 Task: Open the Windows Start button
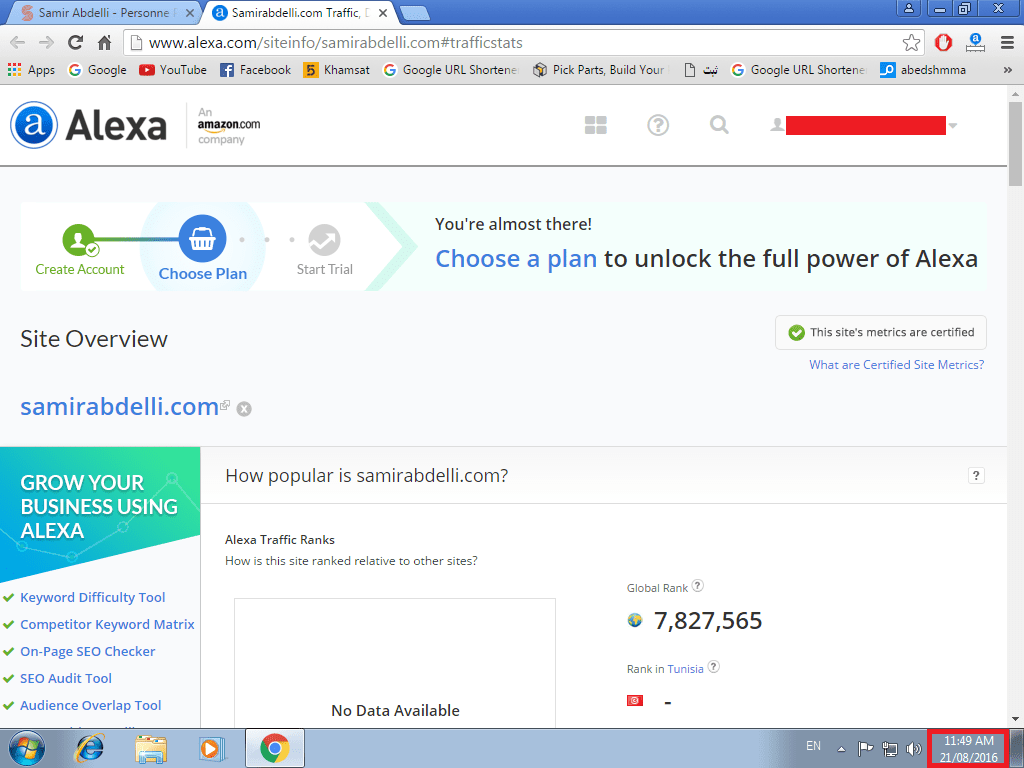pos(26,748)
